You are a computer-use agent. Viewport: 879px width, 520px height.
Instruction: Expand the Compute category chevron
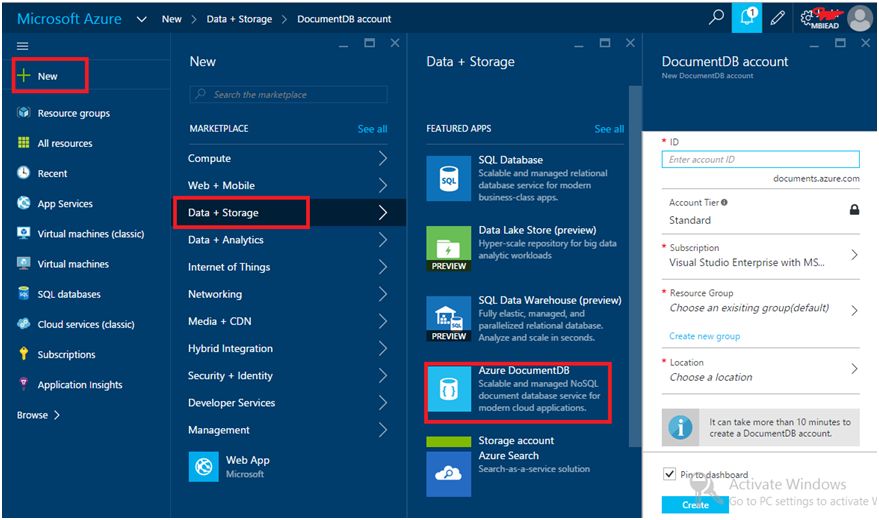[x=383, y=158]
